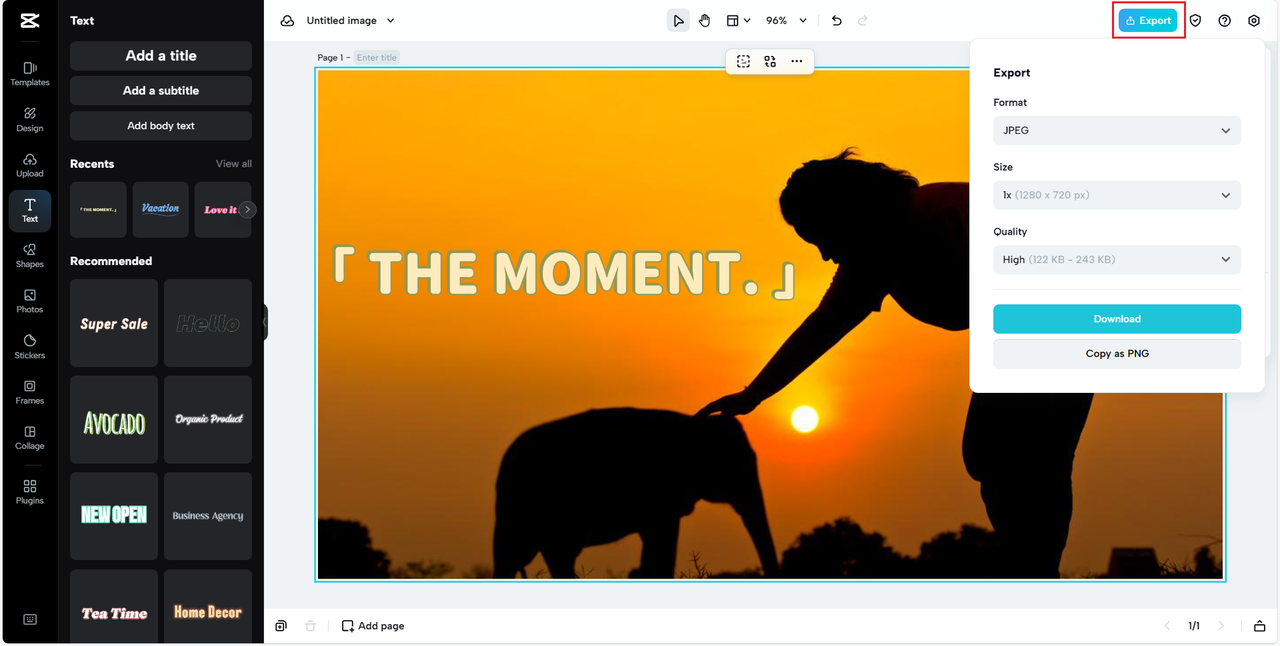Choose NEW OPEN text preset
Viewport: 1280px width, 646px height.
[114, 516]
